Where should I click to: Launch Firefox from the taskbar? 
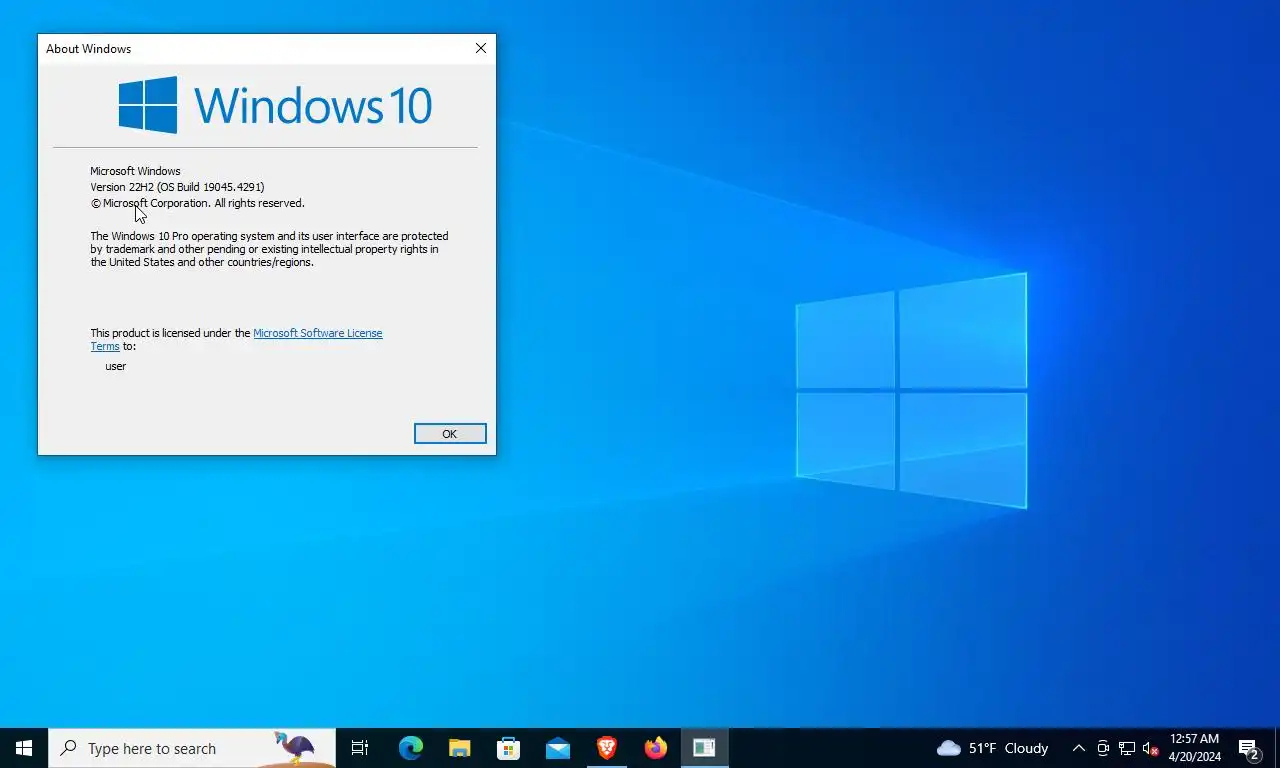655,748
